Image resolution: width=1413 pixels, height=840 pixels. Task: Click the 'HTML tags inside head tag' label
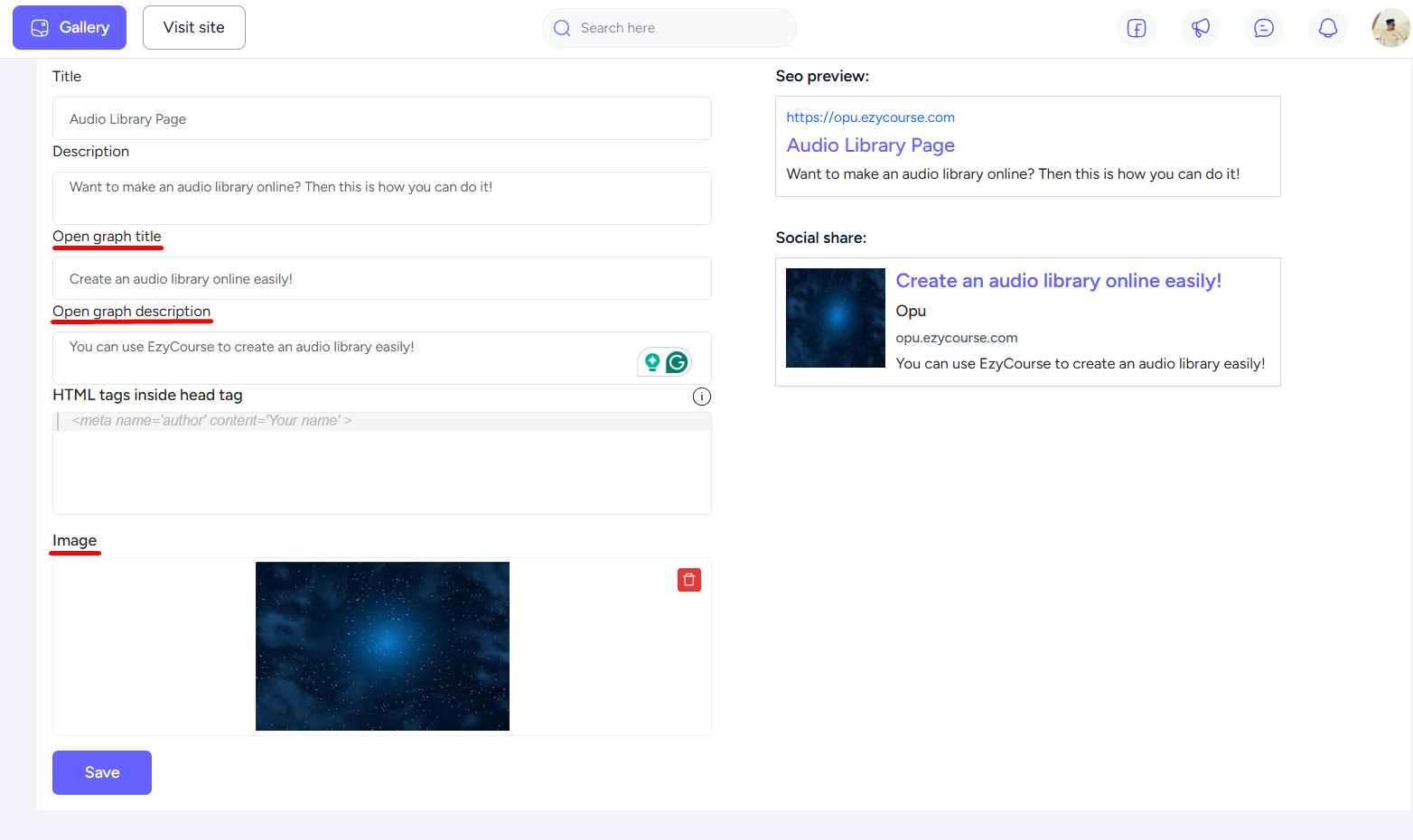pos(147,395)
